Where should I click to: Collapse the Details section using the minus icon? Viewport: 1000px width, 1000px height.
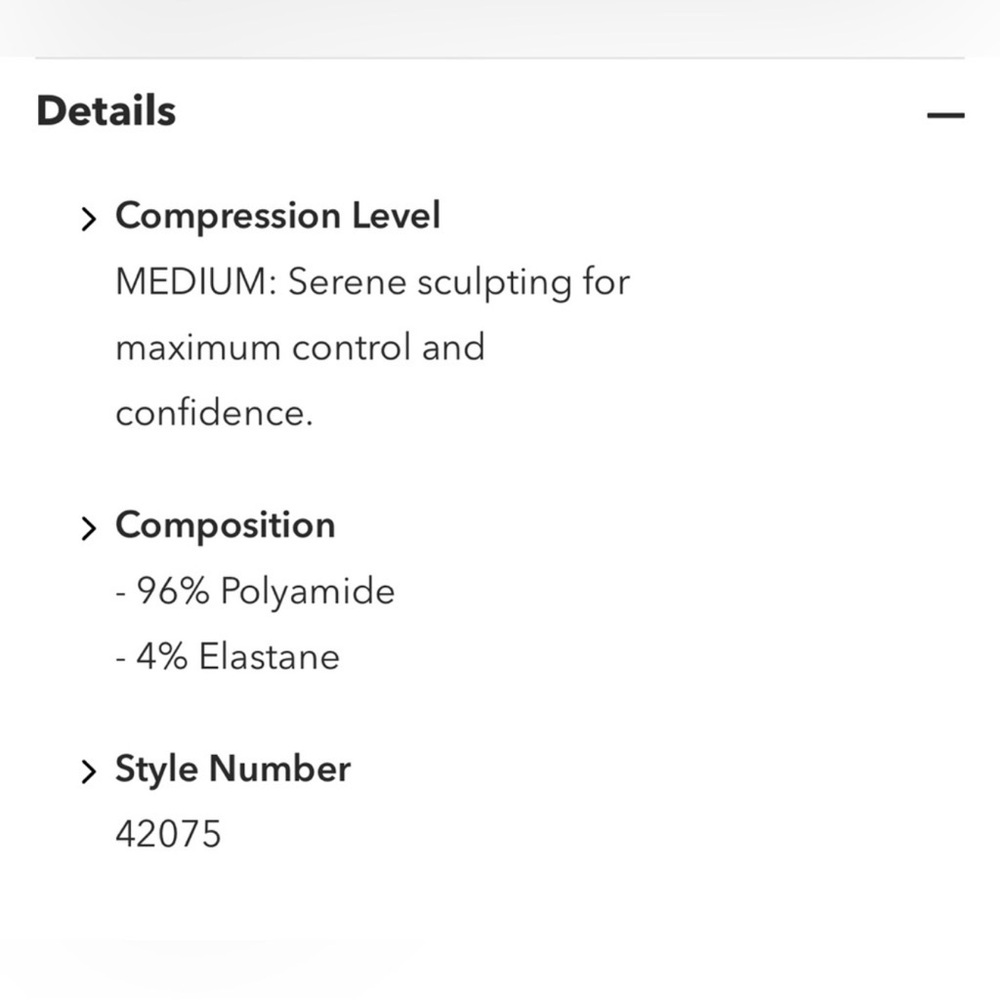pos(946,115)
